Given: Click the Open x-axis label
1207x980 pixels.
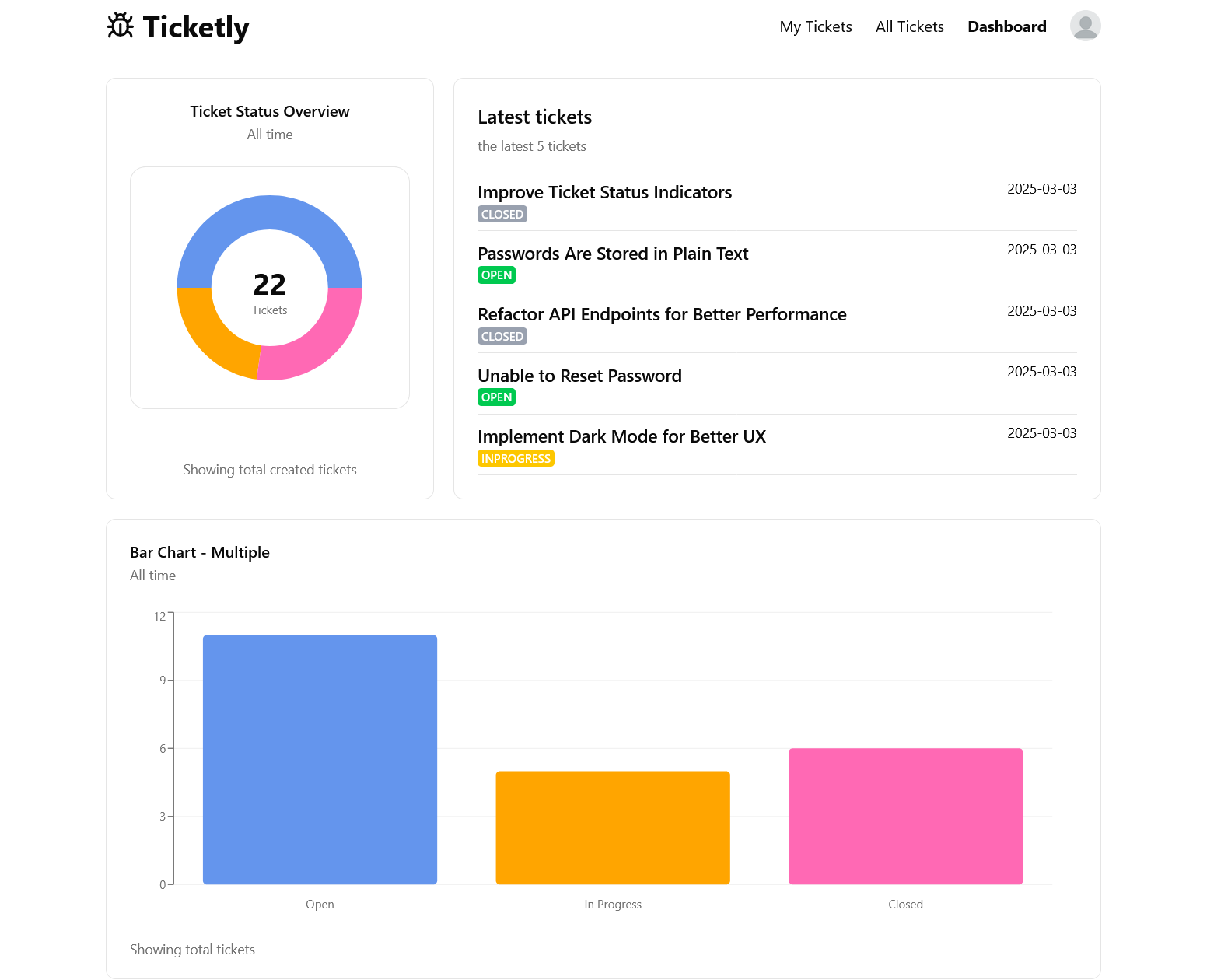Looking at the screenshot, I should [320, 905].
